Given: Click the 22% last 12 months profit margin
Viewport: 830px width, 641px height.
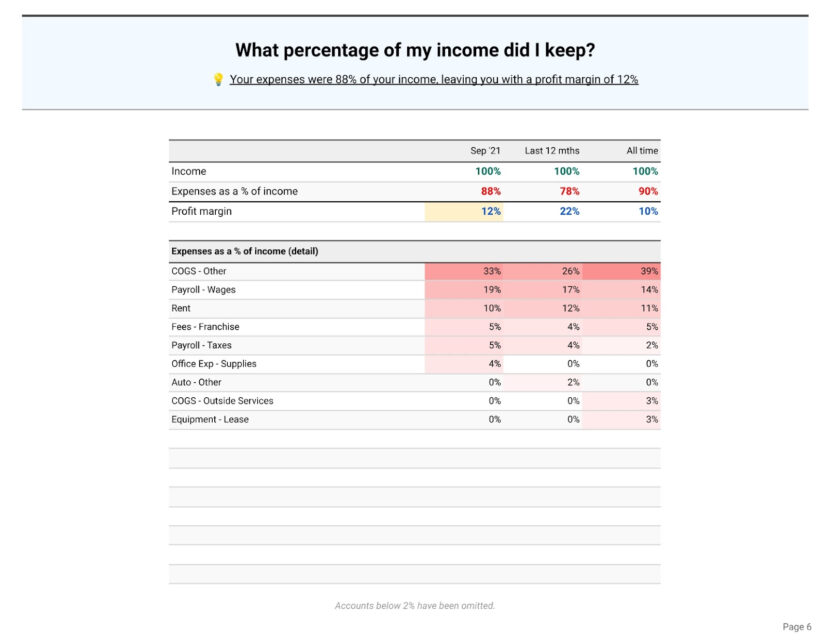Looking at the screenshot, I should click(569, 212).
